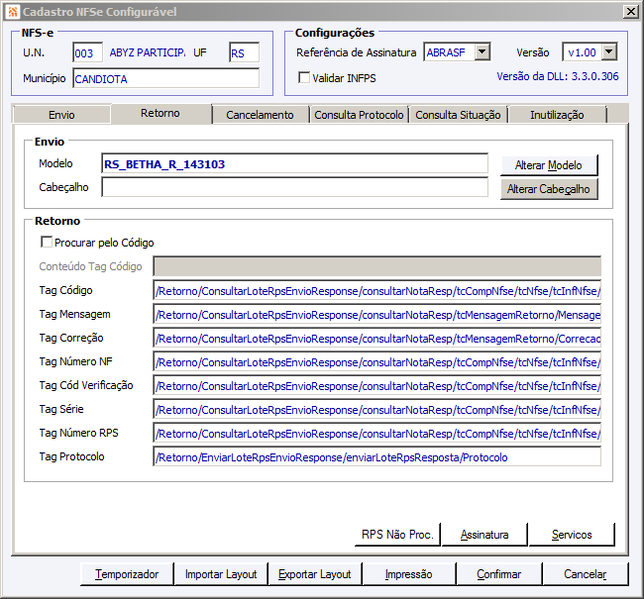Close the Cadastro NFSe Configurável window
This screenshot has width=644, height=599.
[x=630, y=12]
